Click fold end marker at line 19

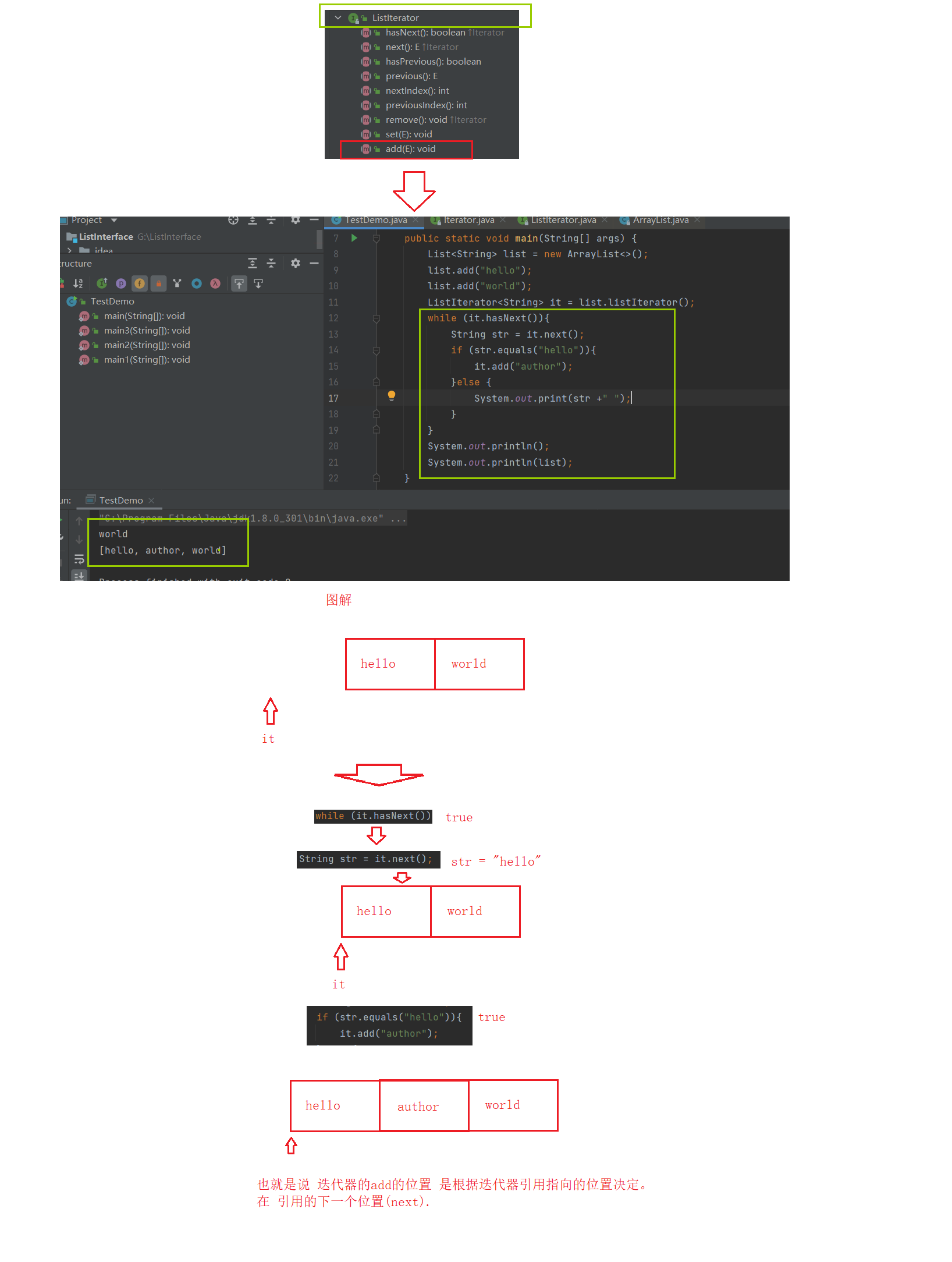point(376,430)
